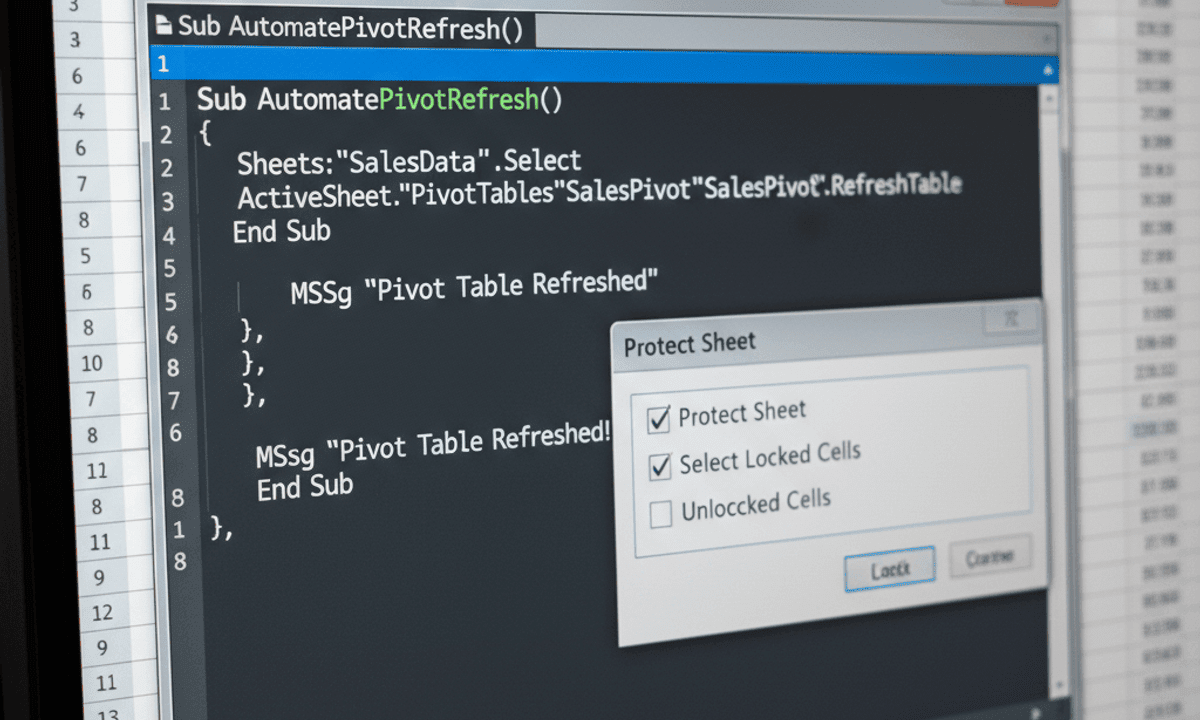
Task: Enable the Unlocked Cells checkbox
Action: 661,514
